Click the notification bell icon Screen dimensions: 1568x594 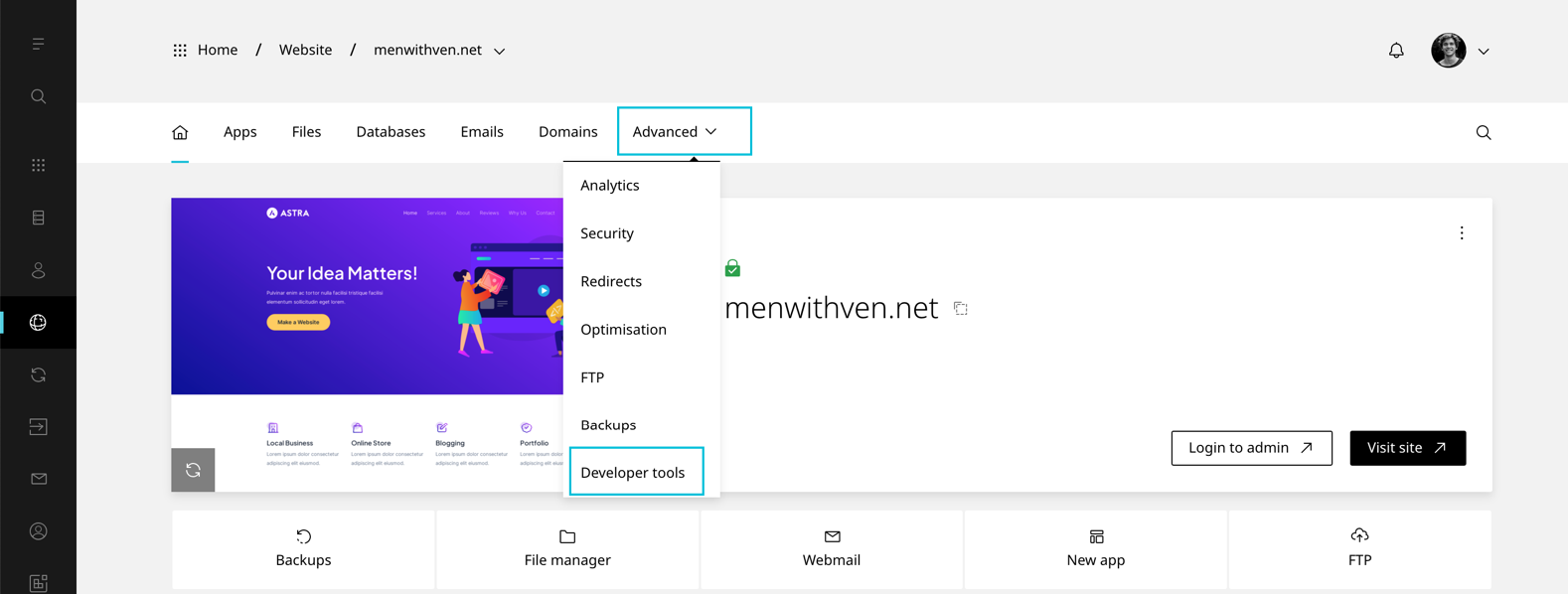click(x=1396, y=51)
